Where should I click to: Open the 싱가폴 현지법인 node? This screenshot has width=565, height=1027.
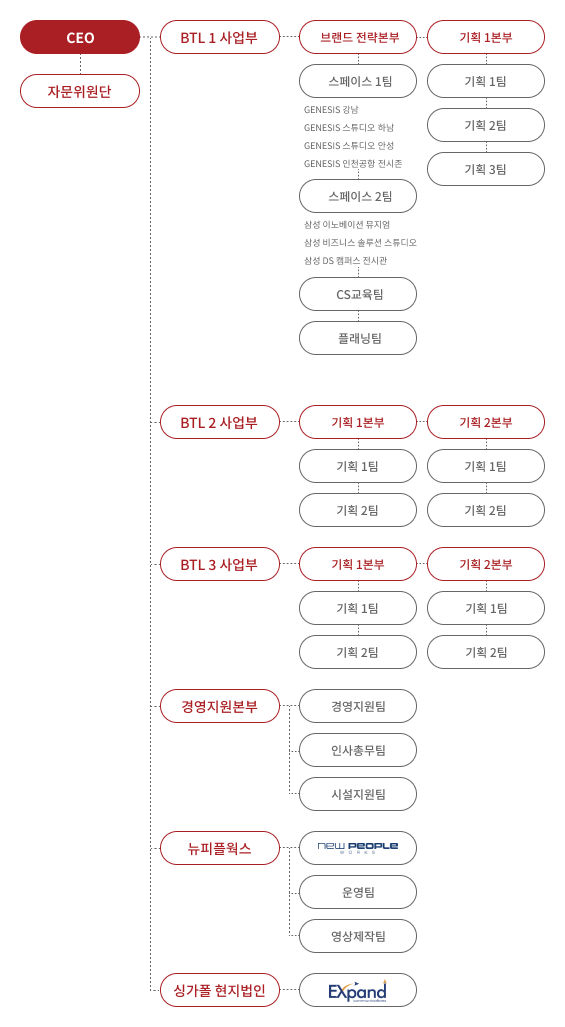coord(220,990)
